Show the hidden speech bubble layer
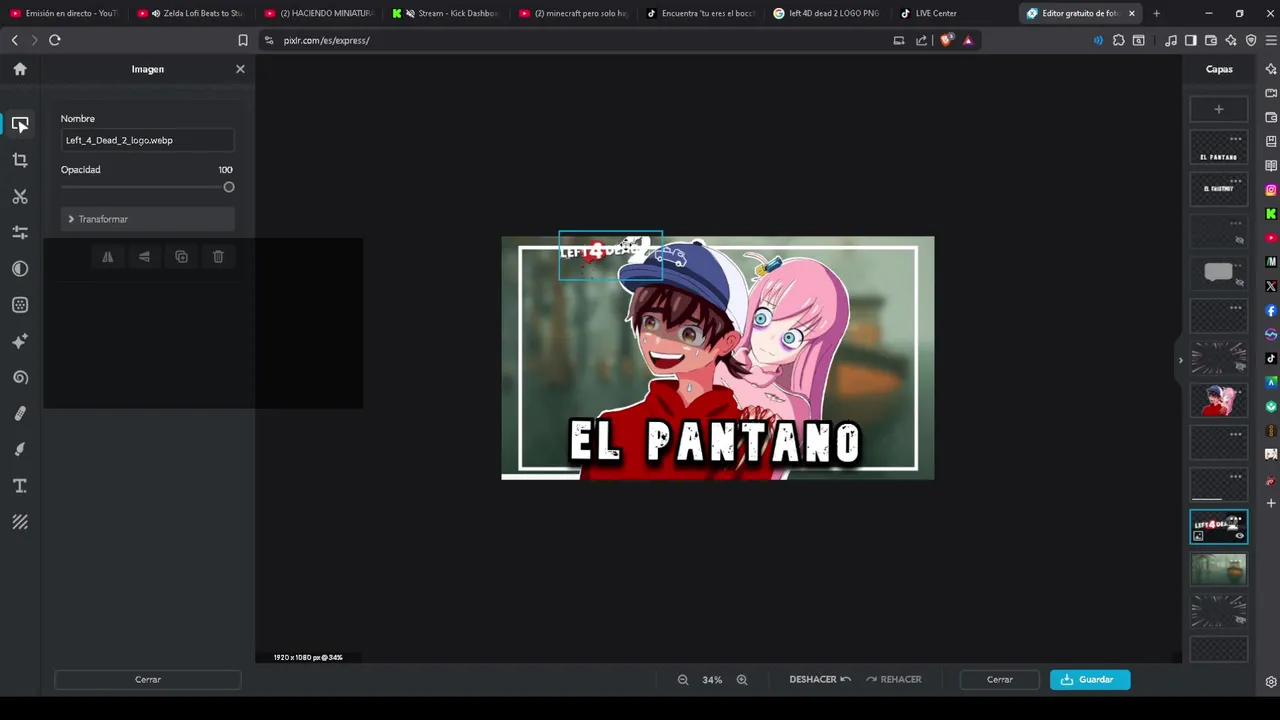The height and width of the screenshot is (720, 1280). 1239,283
